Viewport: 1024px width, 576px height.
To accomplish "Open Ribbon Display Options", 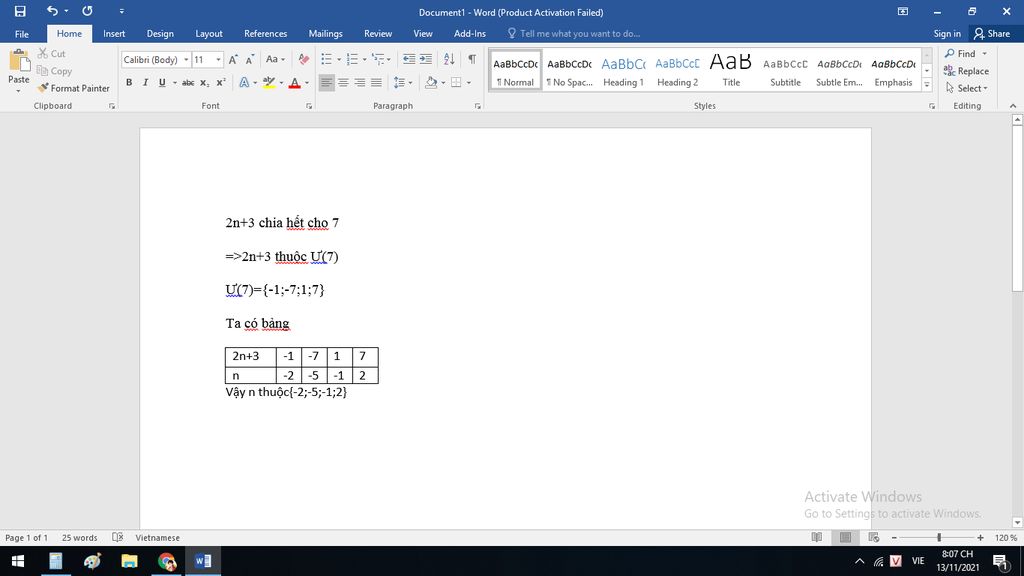I will 903,12.
